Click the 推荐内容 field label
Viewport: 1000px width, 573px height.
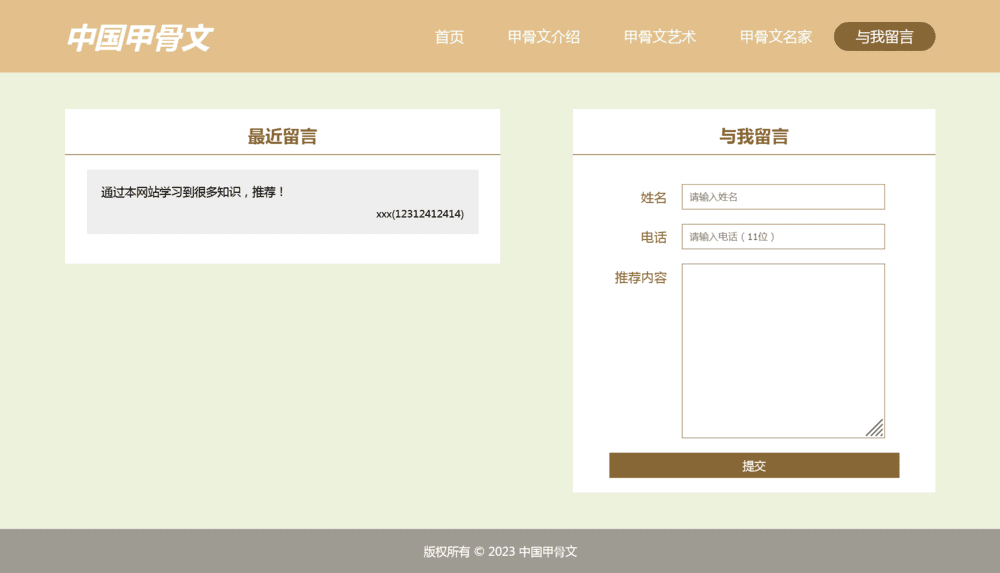tap(640, 277)
